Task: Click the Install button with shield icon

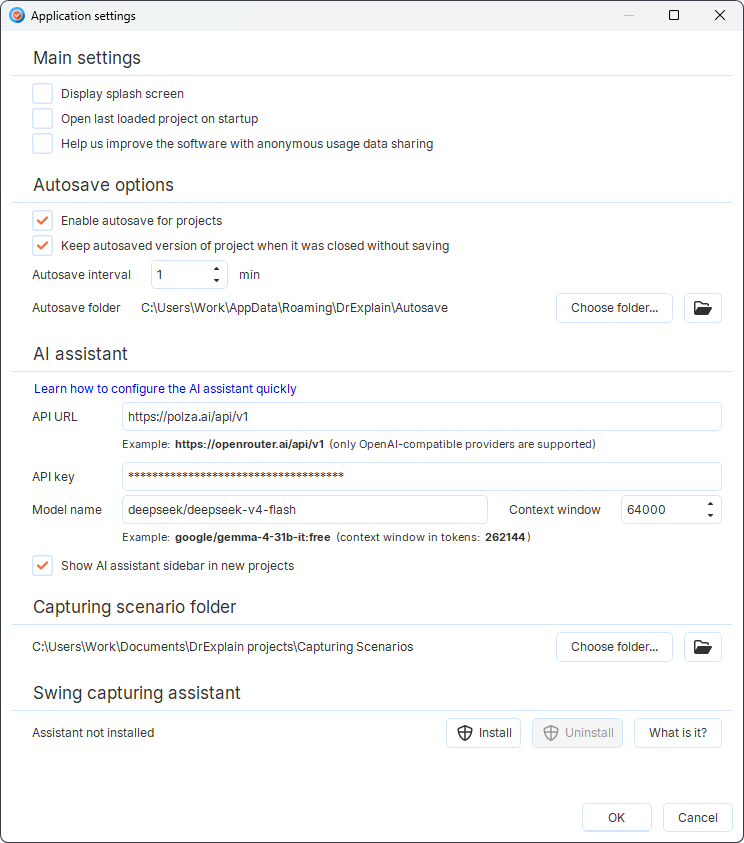Action: pos(483,733)
